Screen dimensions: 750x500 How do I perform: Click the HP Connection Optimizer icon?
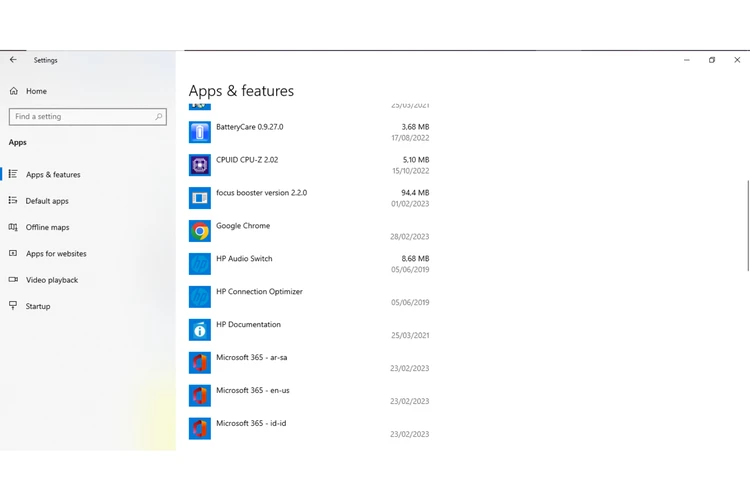pyautogui.click(x=200, y=297)
